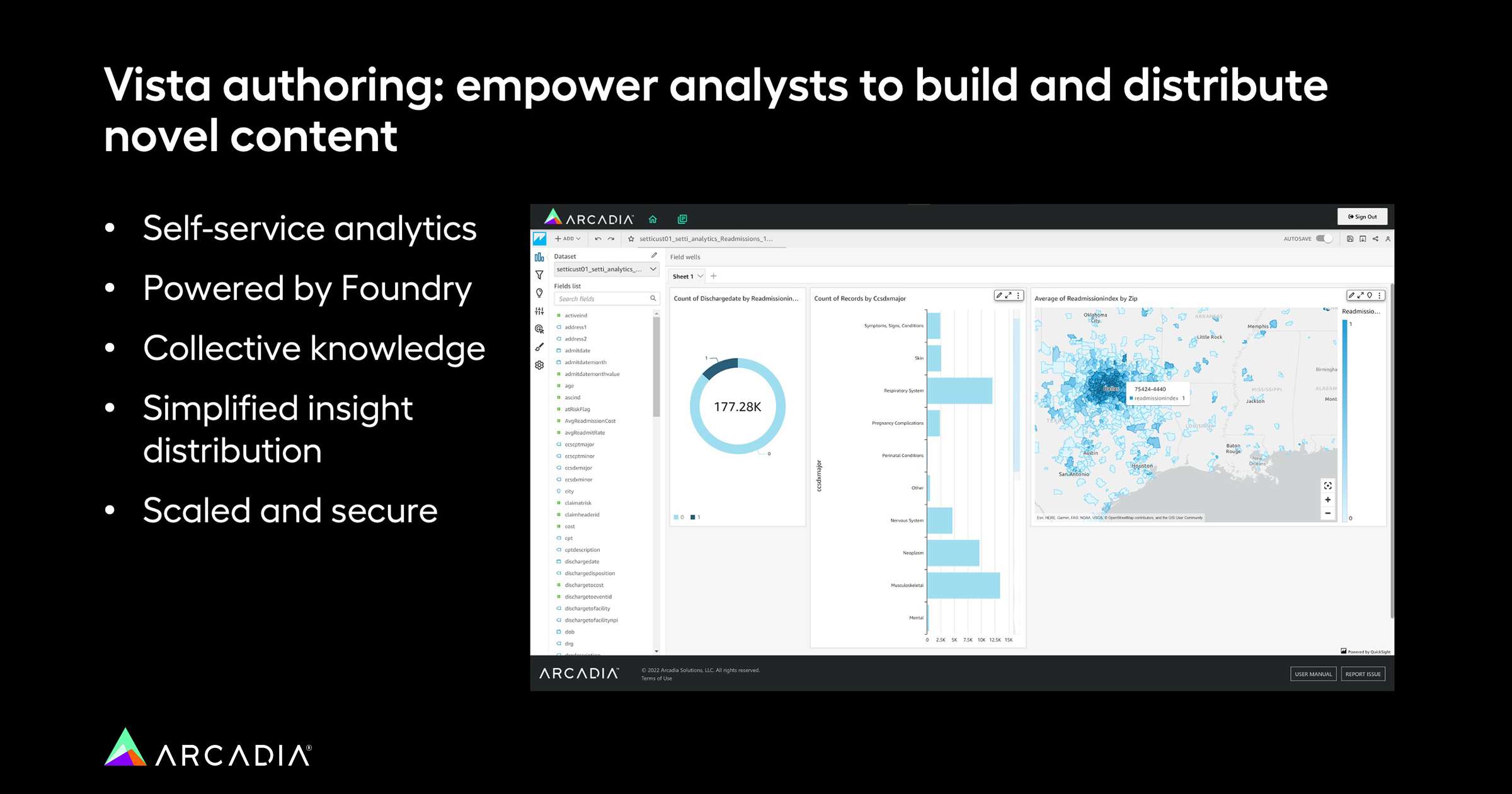The height and width of the screenshot is (794, 1512).
Task: Expand the map visual to fullscreen
Action: pos(1360,296)
